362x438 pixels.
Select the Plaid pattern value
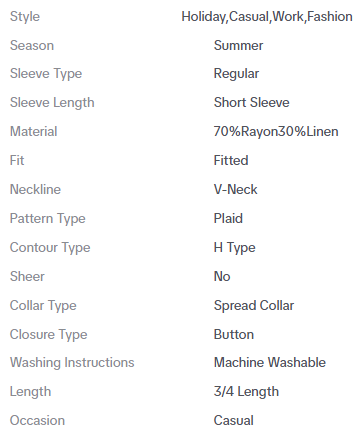point(228,218)
